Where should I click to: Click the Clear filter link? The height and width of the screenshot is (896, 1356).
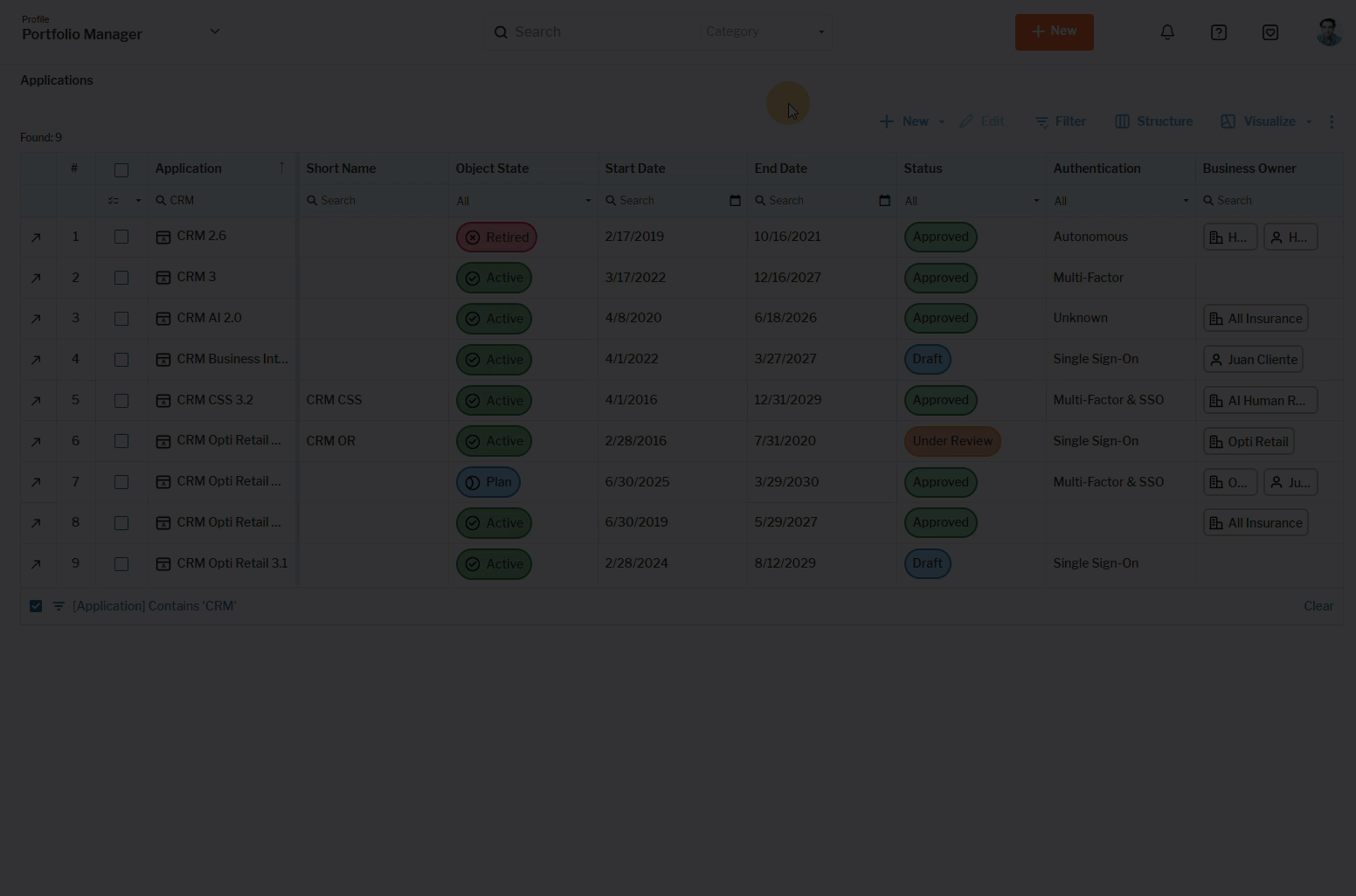[x=1318, y=606]
